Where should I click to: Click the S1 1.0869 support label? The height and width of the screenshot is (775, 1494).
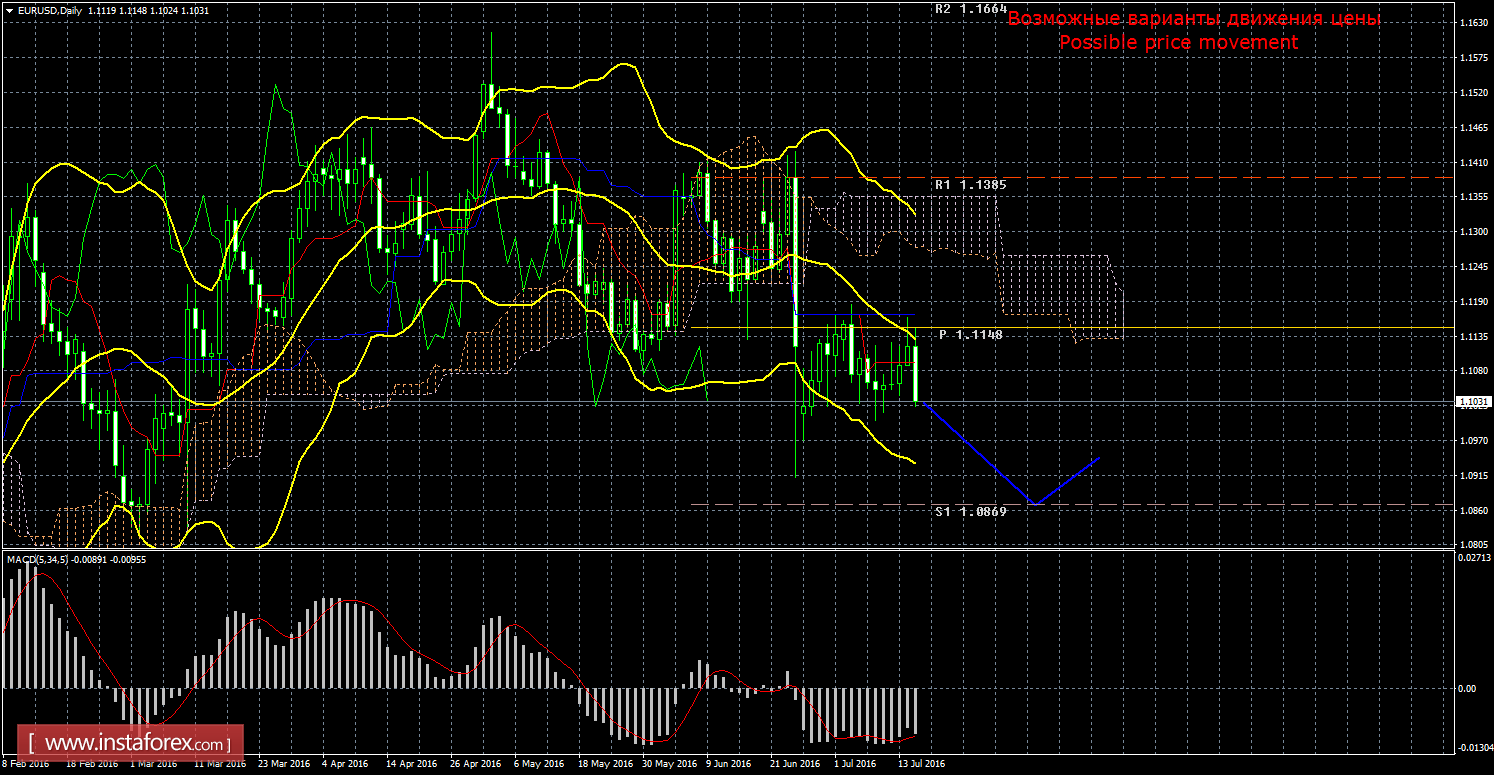pyautogui.click(x=970, y=511)
